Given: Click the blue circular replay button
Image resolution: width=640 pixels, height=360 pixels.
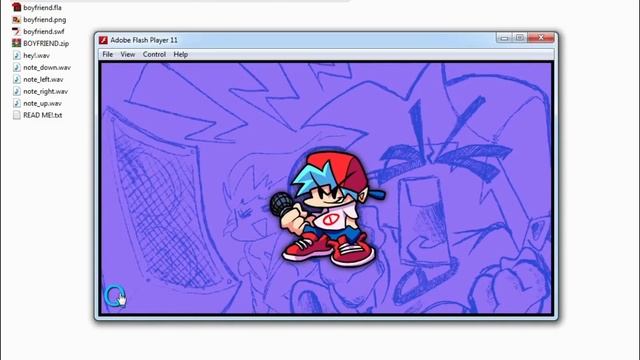Looking at the screenshot, I should 114,296.
